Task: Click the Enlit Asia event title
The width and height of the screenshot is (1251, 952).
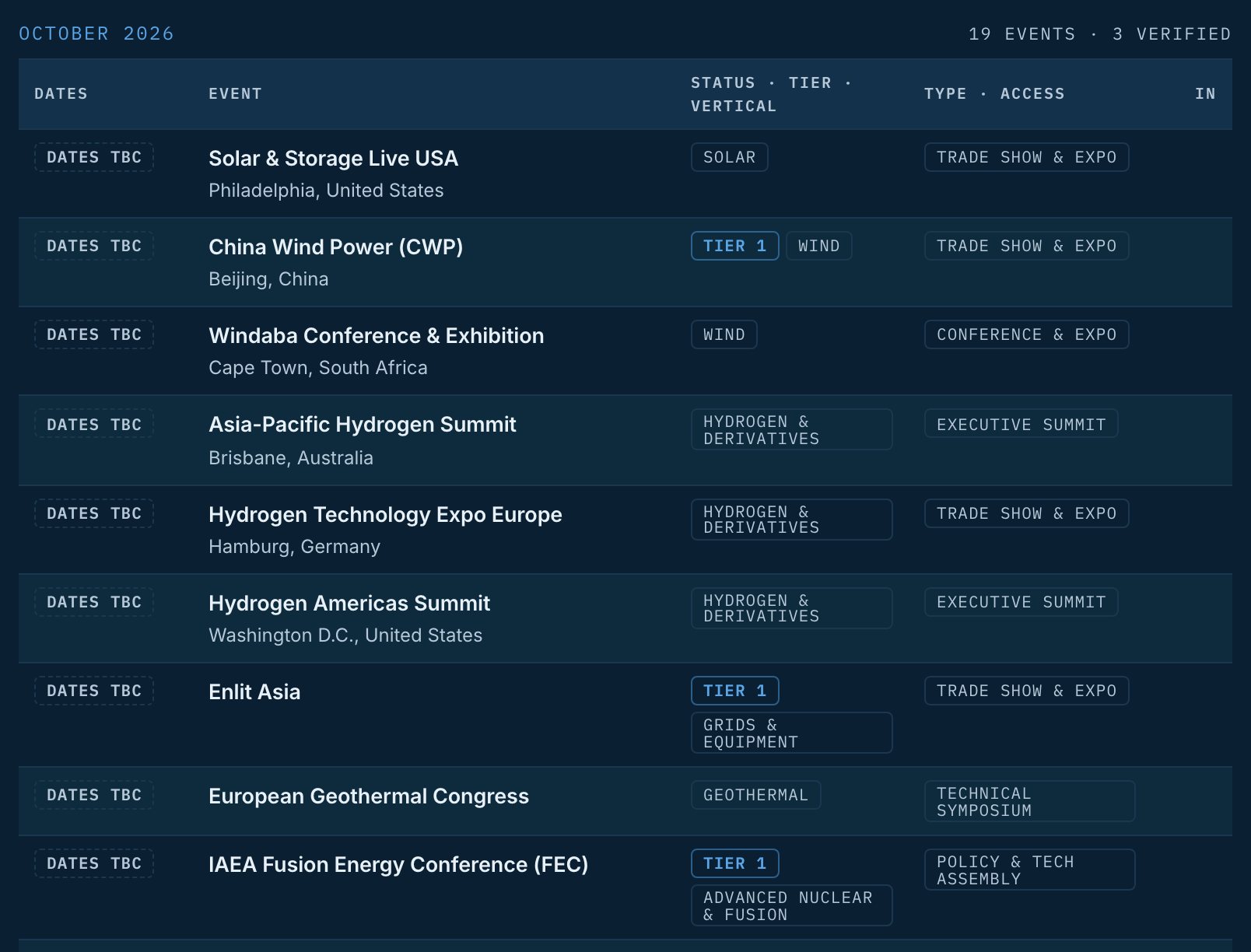Action: (x=254, y=692)
